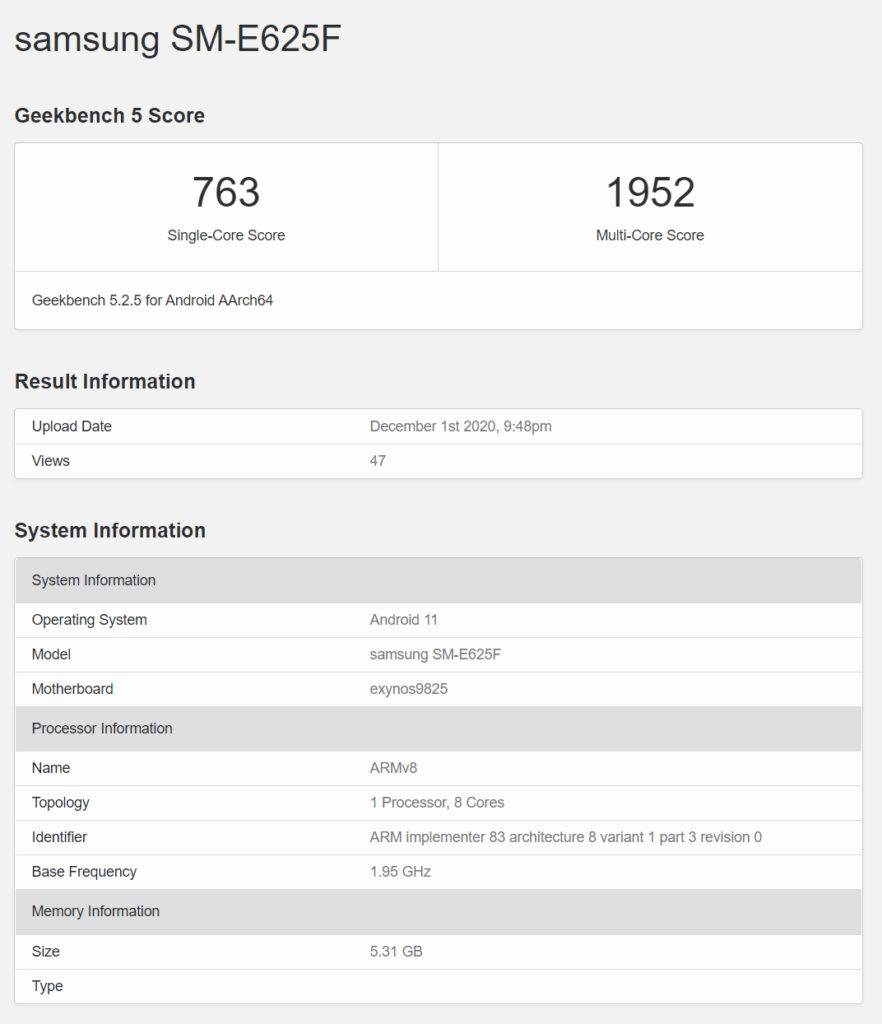The image size is (882, 1024).
Task: Select the views count 47
Action: 377,461
